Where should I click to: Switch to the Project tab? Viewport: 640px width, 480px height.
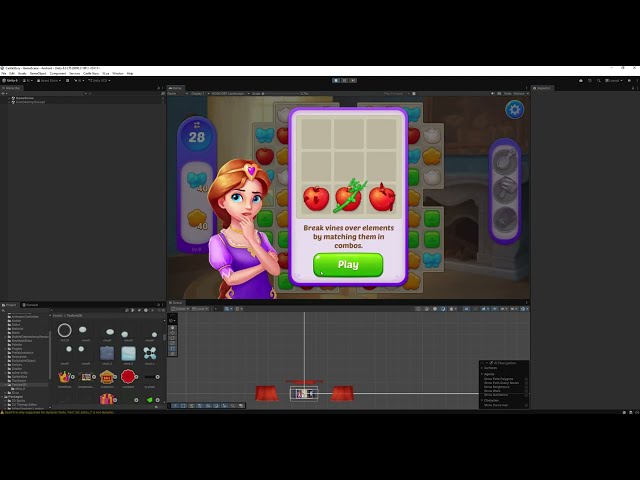(x=9, y=305)
